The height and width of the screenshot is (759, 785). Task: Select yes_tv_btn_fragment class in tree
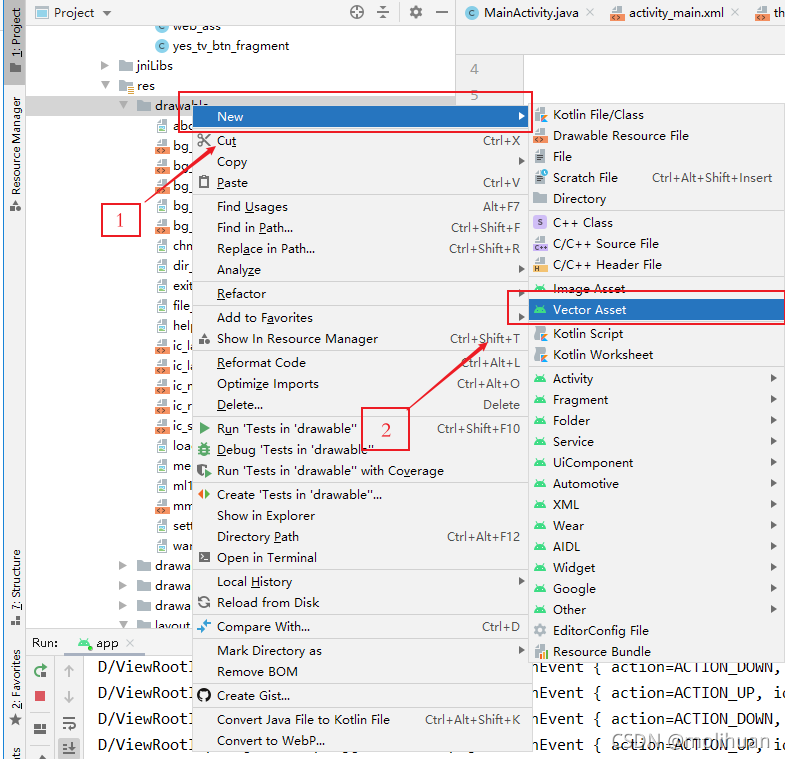click(x=231, y=46)
